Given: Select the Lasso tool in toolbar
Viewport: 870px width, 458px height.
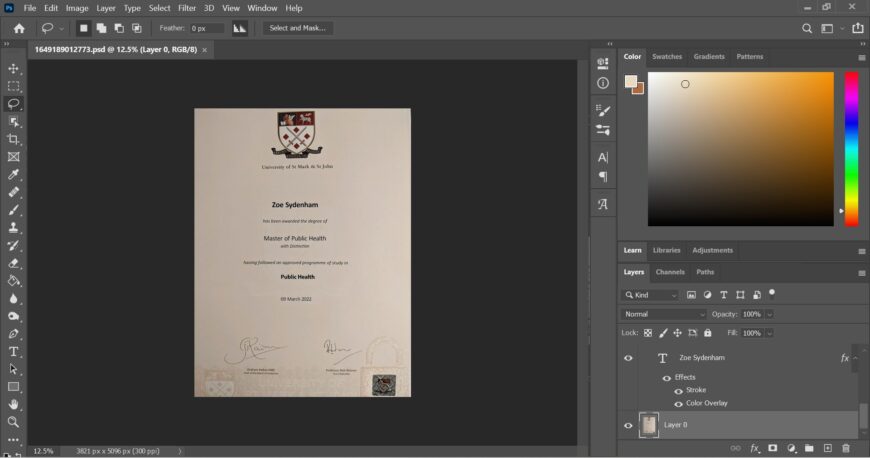Looking at the screenshot, I should coord(13,104).
